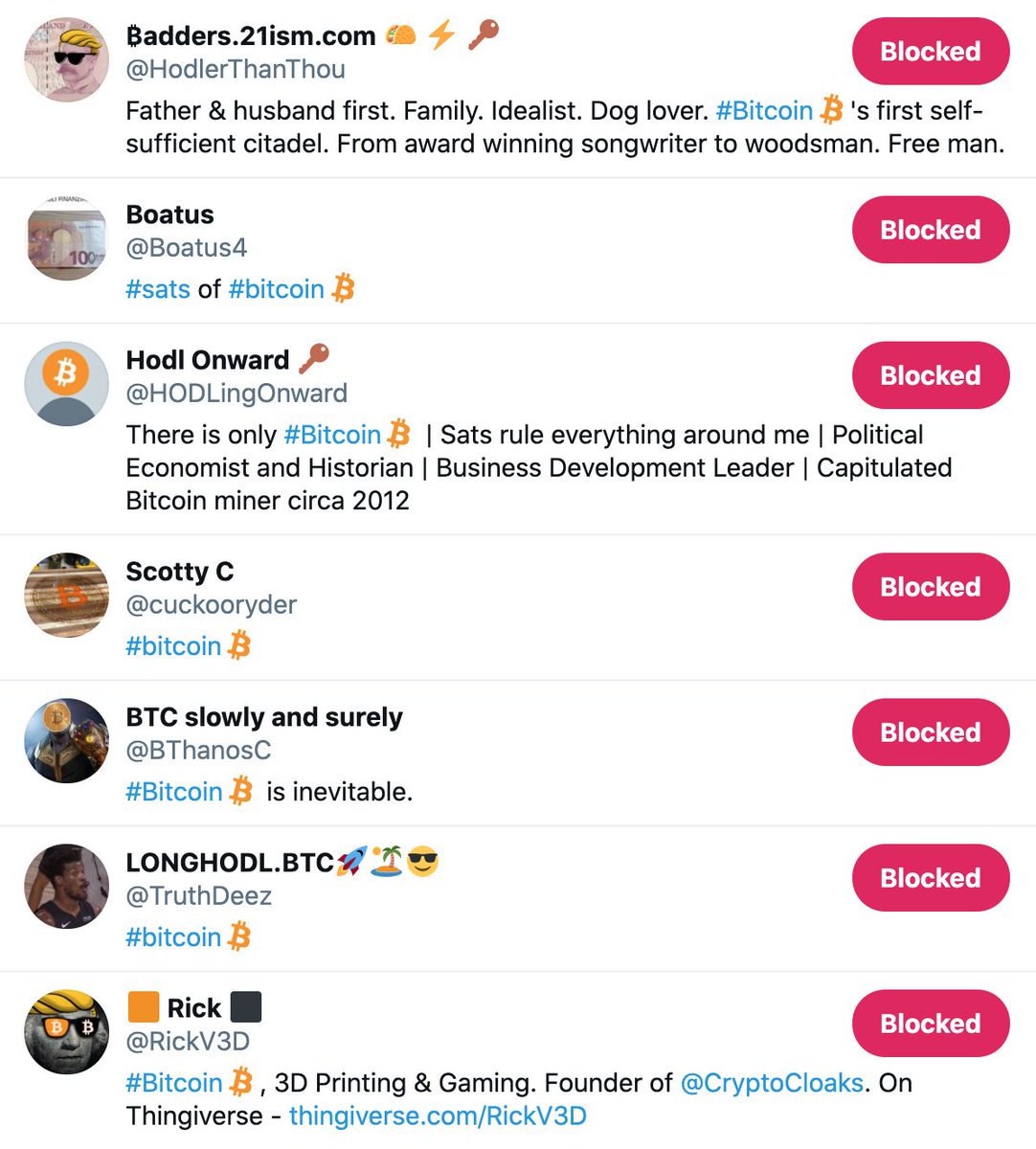Open Hodl Onward's Bitcoin avatar

coord(67,384)
